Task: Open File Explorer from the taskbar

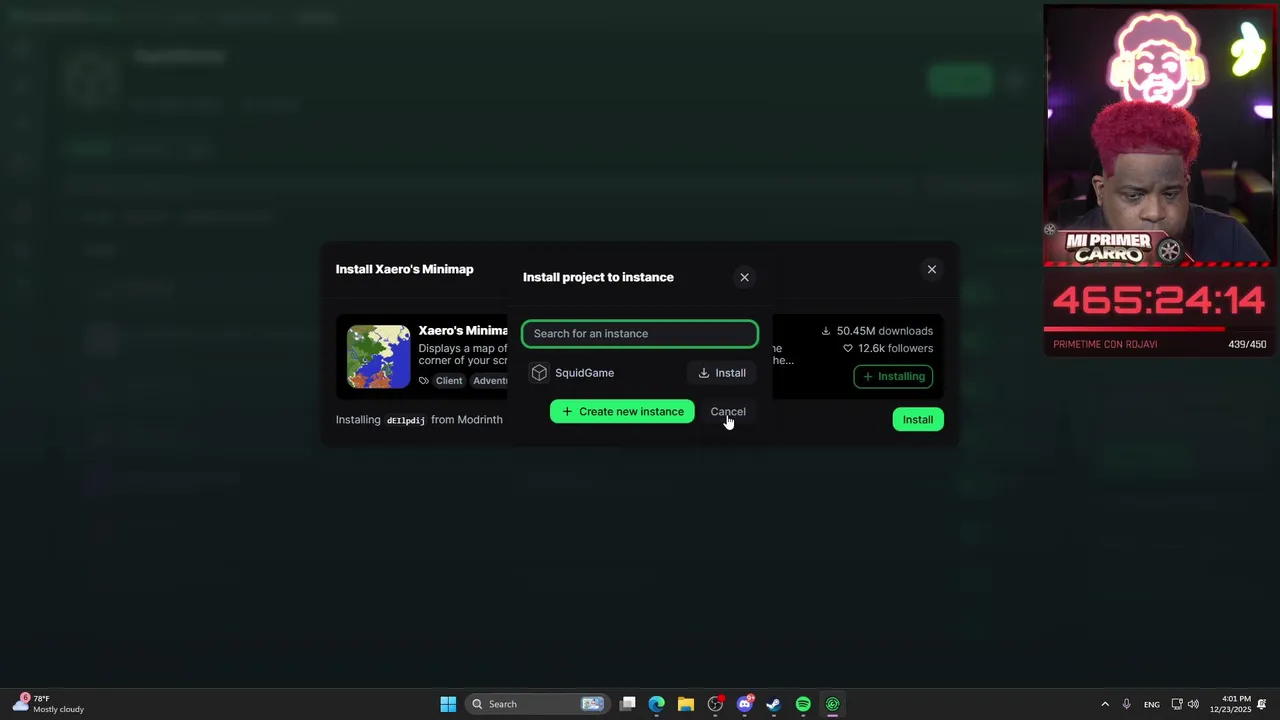Action: click(686, 704)
